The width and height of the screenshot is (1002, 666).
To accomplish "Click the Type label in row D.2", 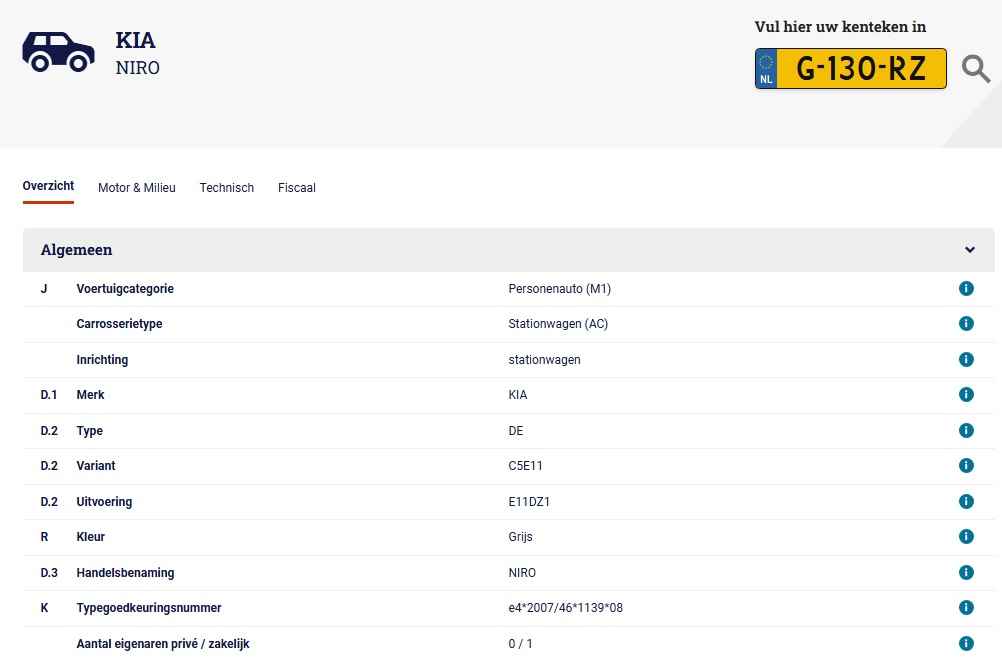I will point(89,431).
